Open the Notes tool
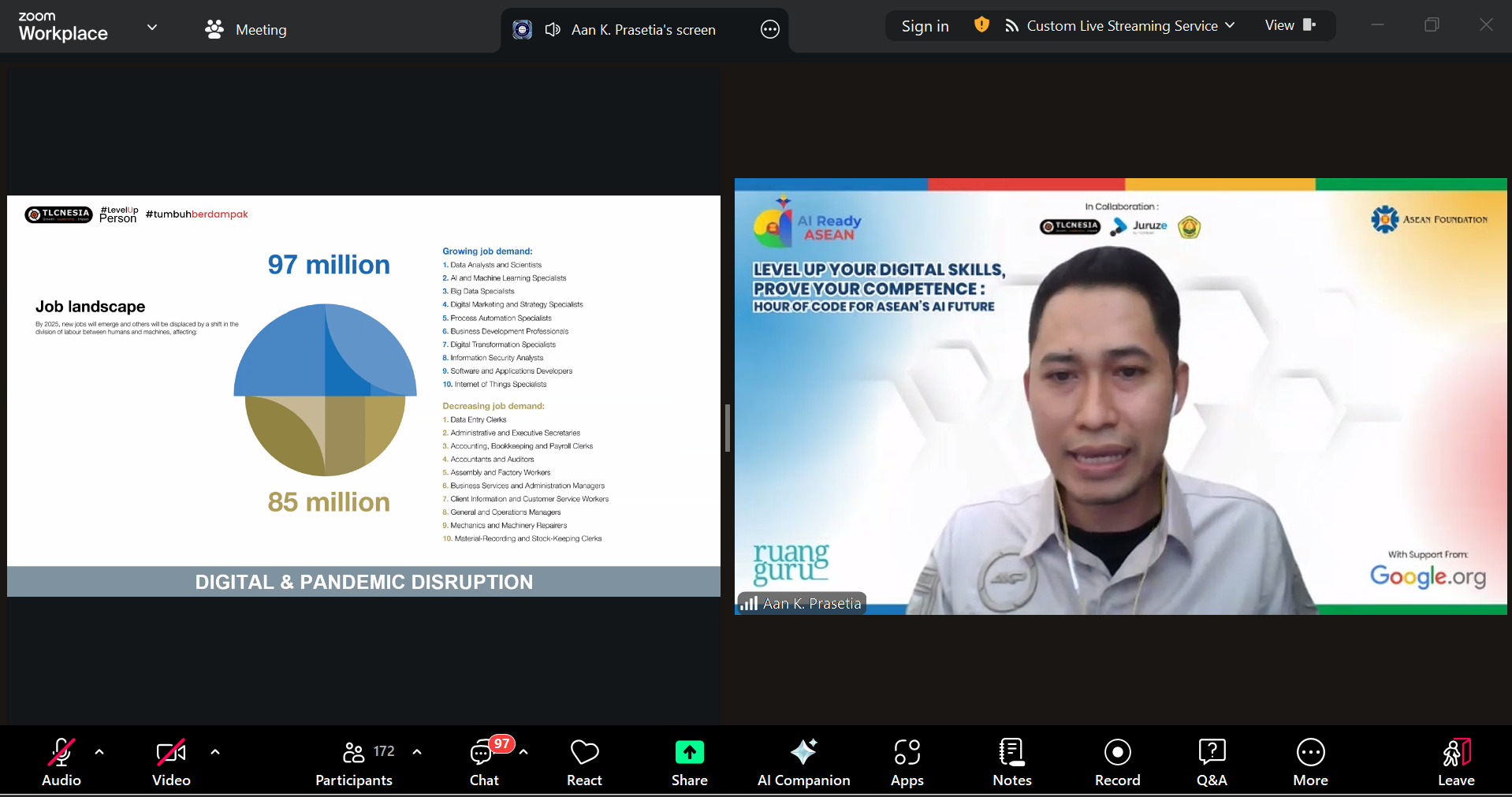 tap(1011, 762)
